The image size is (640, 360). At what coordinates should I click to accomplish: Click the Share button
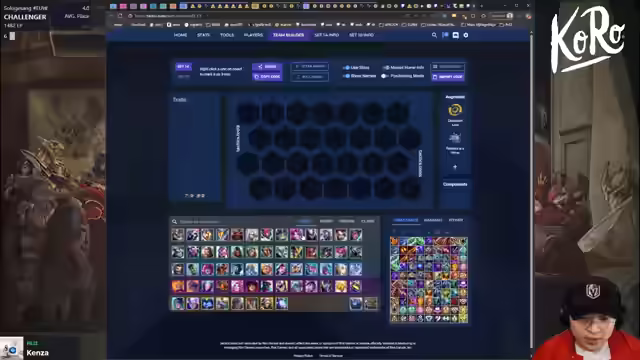point(267,67)
